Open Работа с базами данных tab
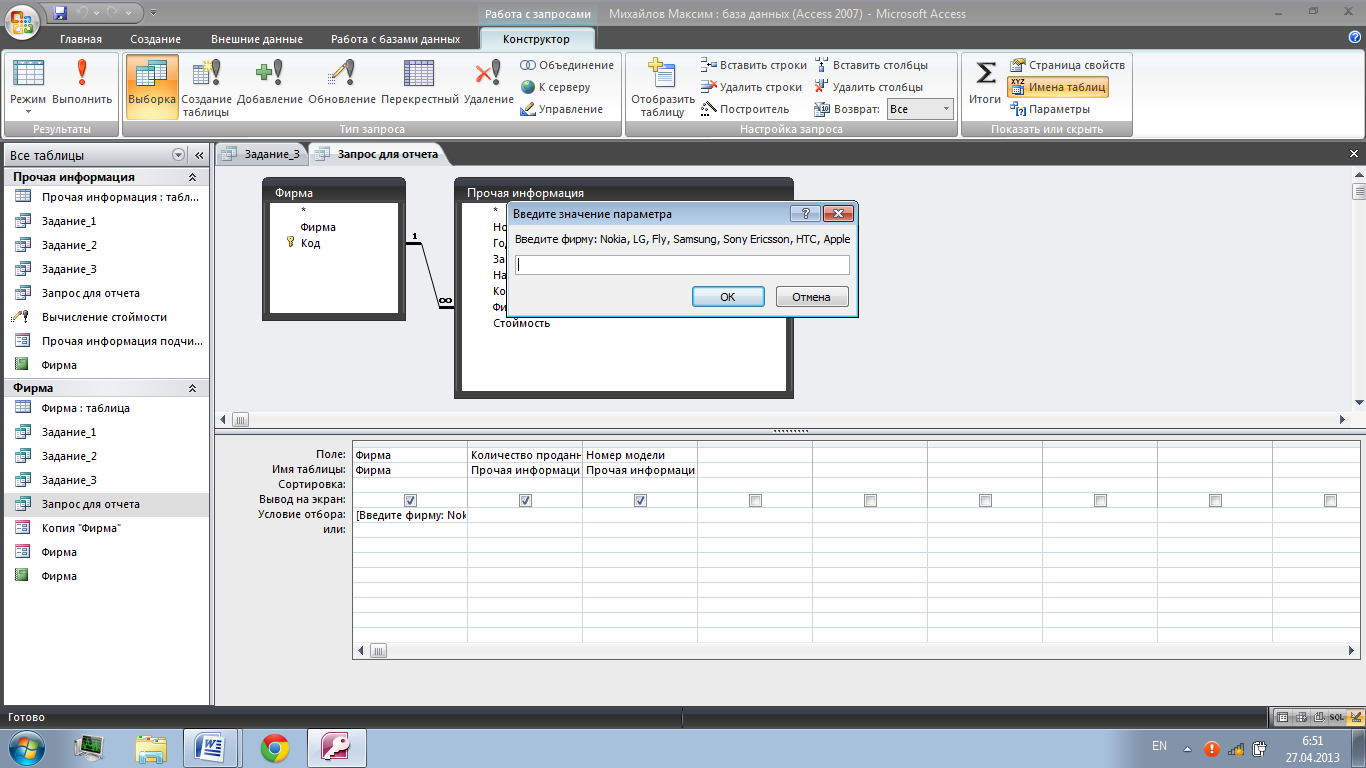This screenshot has height=768, width=1366. point(396,39)
